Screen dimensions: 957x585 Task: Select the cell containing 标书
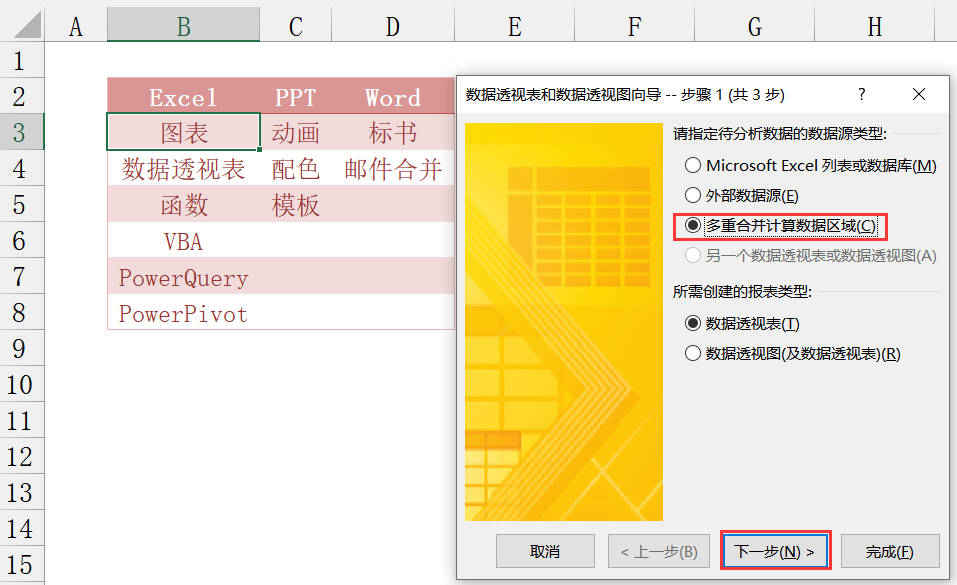(392, 132)
